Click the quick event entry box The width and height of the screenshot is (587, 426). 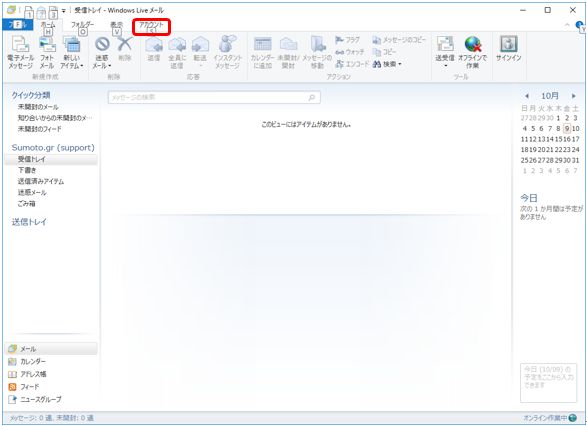(x=548, y=383)
